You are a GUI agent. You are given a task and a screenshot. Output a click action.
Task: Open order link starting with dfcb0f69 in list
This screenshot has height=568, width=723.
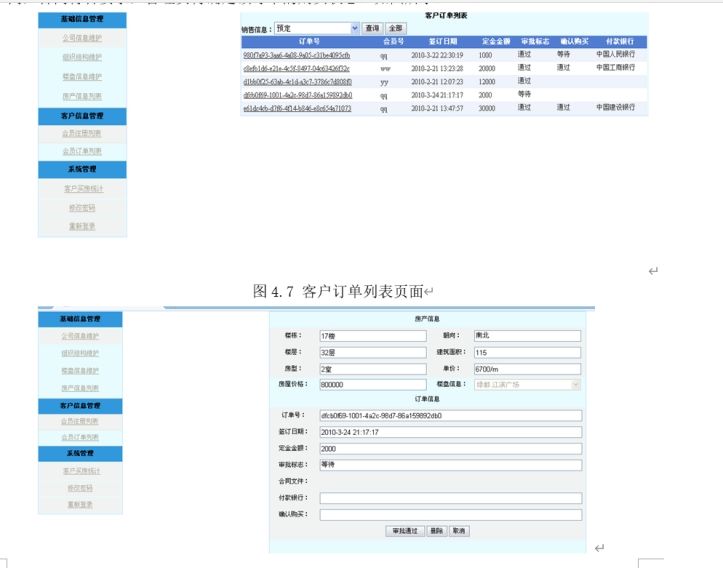point(297,95)
